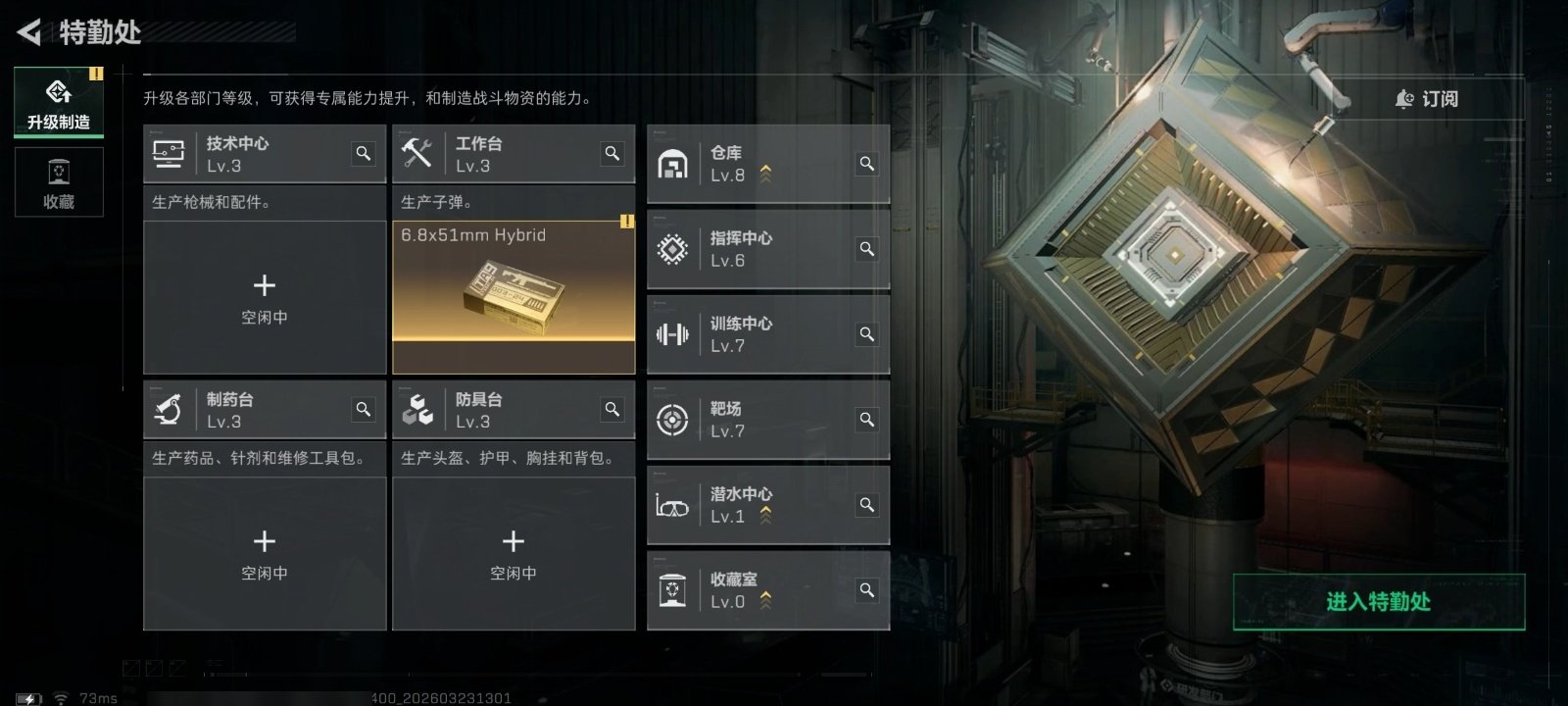
Task: Click the 防具台 magnifier icon
Action: click(x=612, y=410)
